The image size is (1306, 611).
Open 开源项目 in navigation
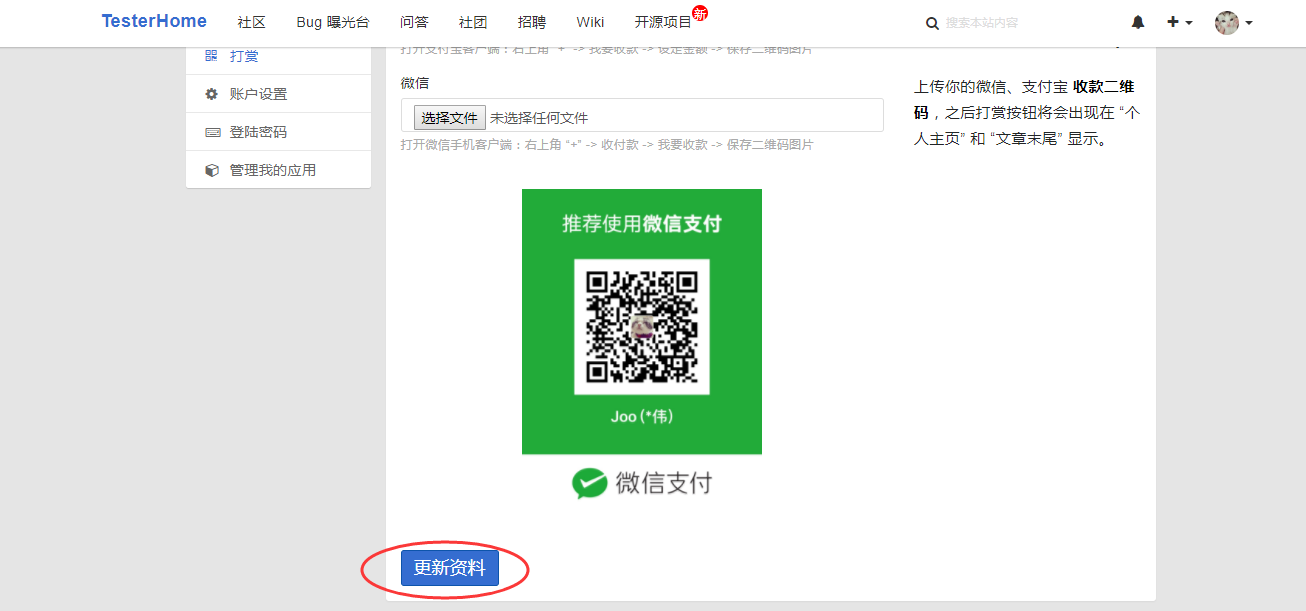(663, 22)
